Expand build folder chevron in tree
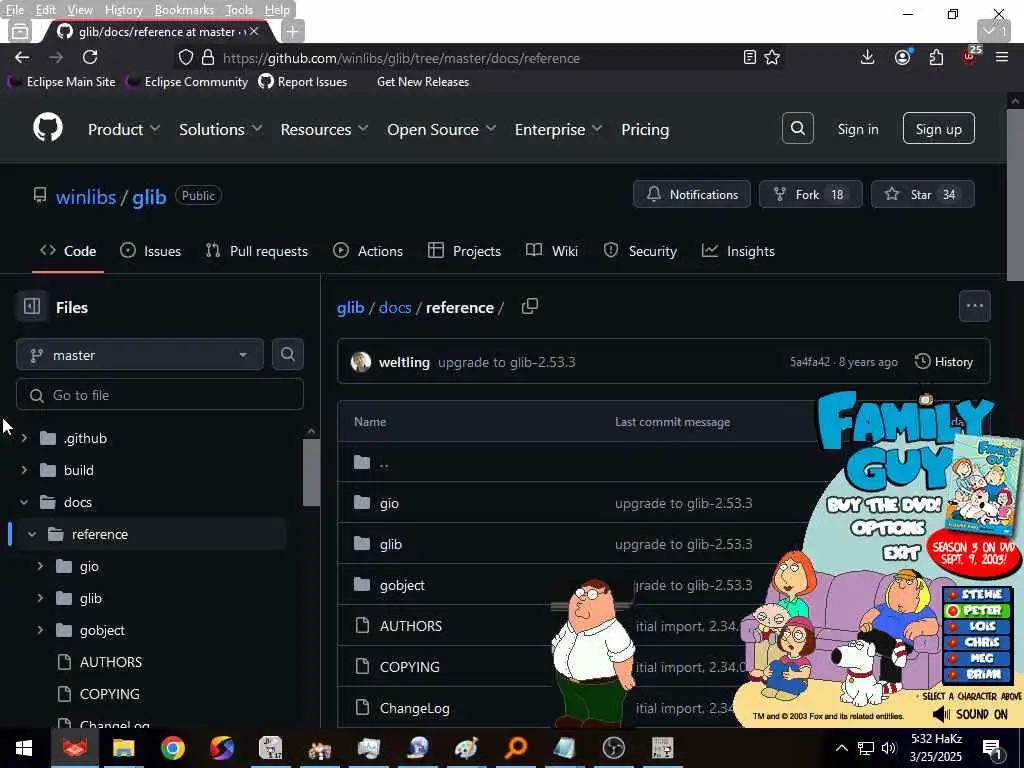The height and width of the screenshot is (768, 1024). click(24, 470)
